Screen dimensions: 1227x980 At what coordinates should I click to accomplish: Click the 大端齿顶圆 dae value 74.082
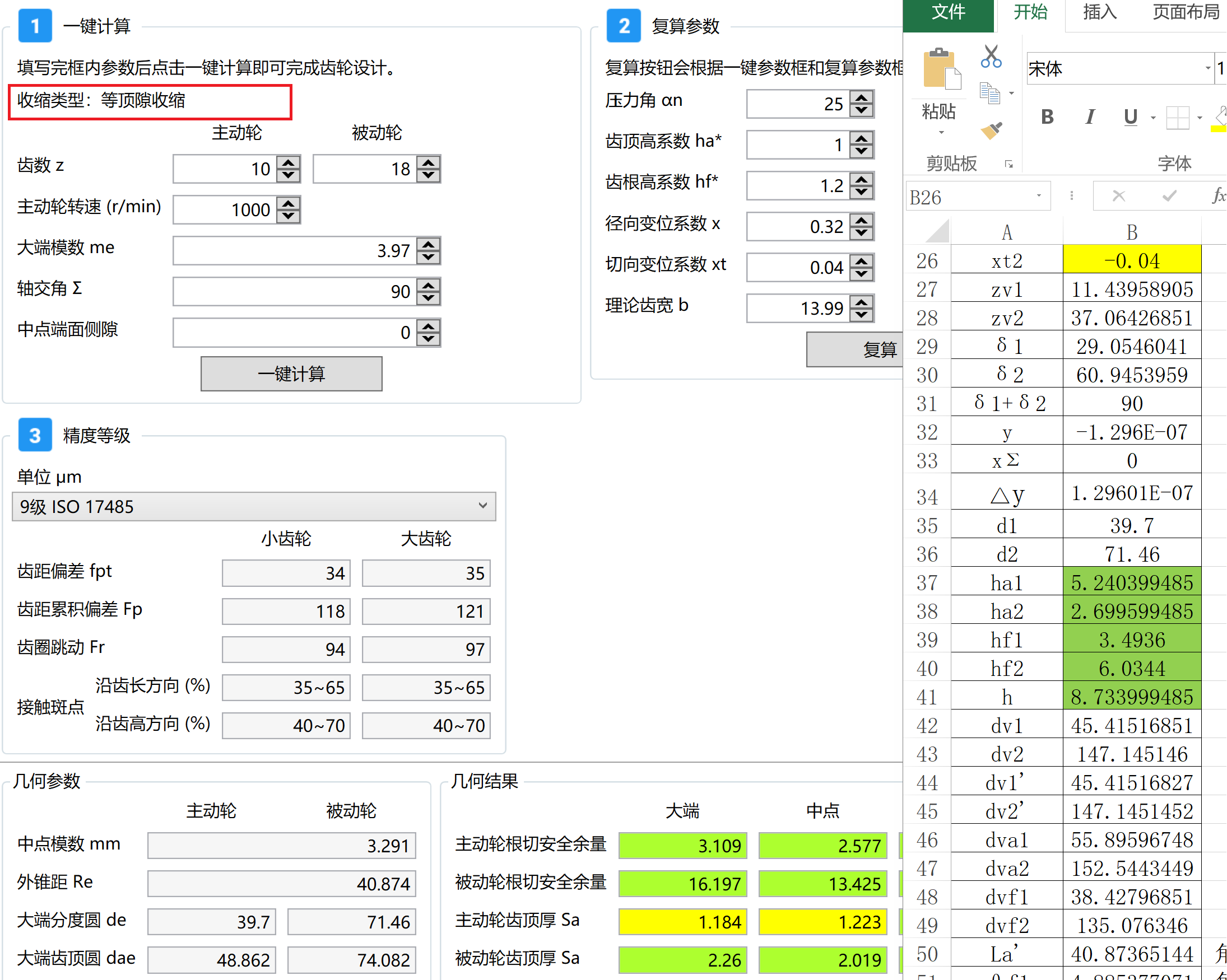tap(352, 959)
